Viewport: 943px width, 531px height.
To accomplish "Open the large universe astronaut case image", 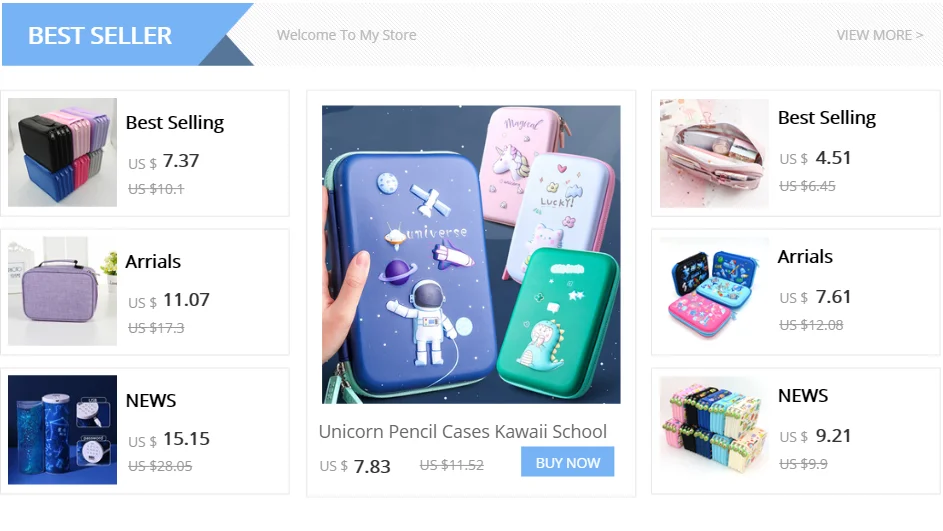I will pos(471,254).
